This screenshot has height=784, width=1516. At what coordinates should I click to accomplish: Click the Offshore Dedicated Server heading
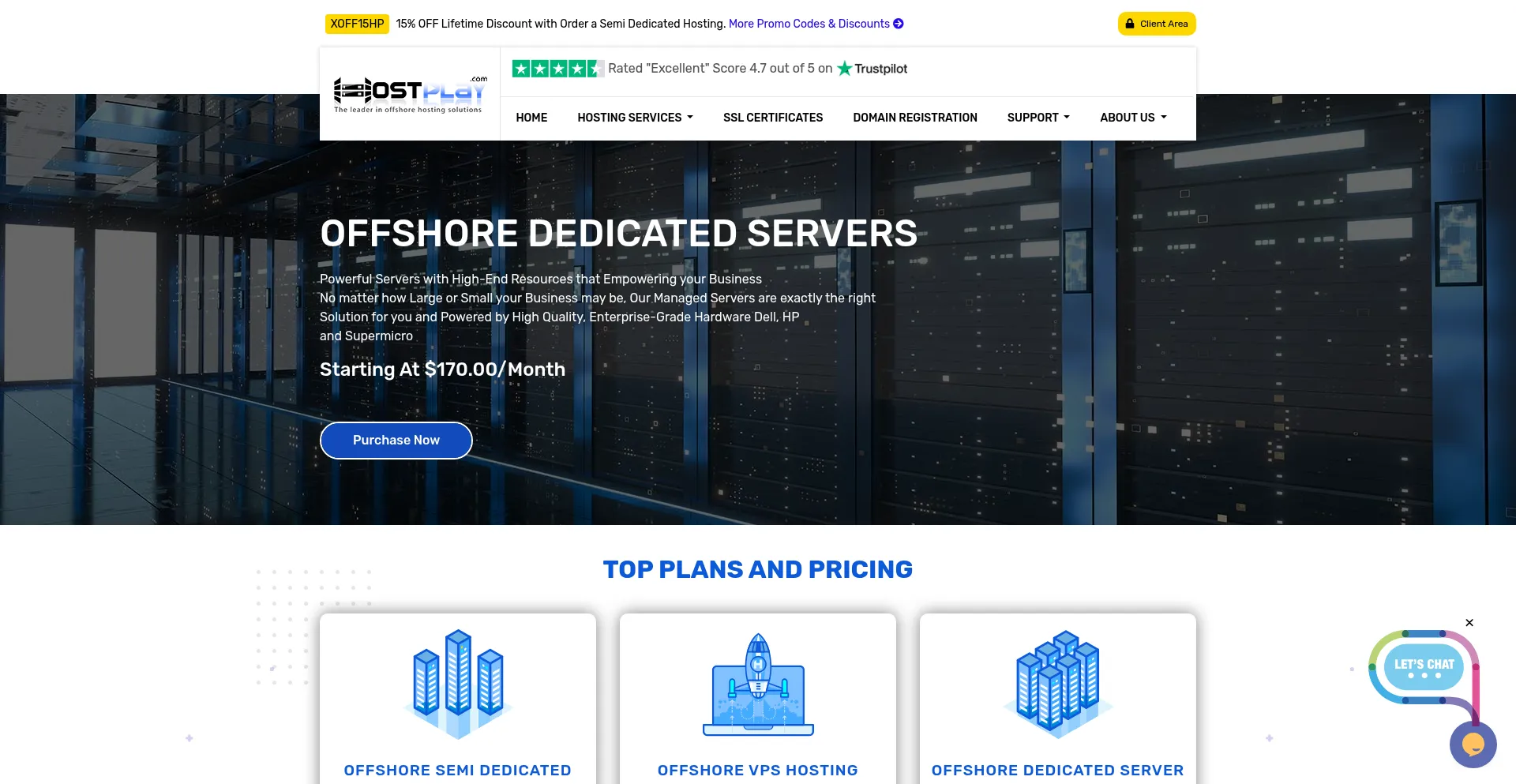pyautogui.click(x=1058, y=770)
